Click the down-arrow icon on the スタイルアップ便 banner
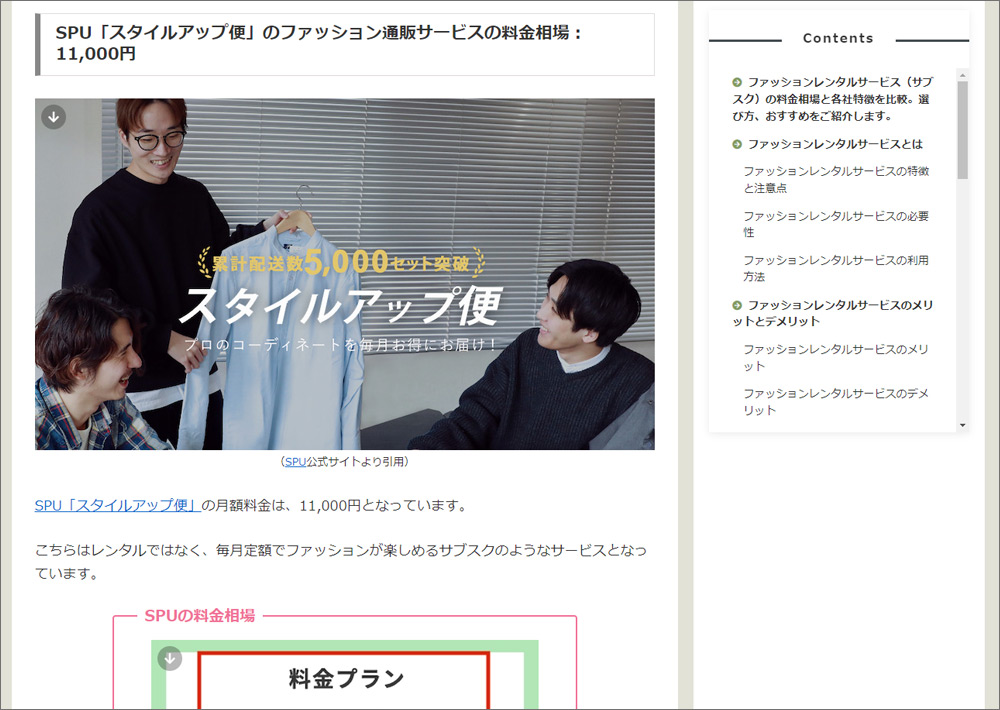This screenshot has height=710, width=1000. (54, 117)
